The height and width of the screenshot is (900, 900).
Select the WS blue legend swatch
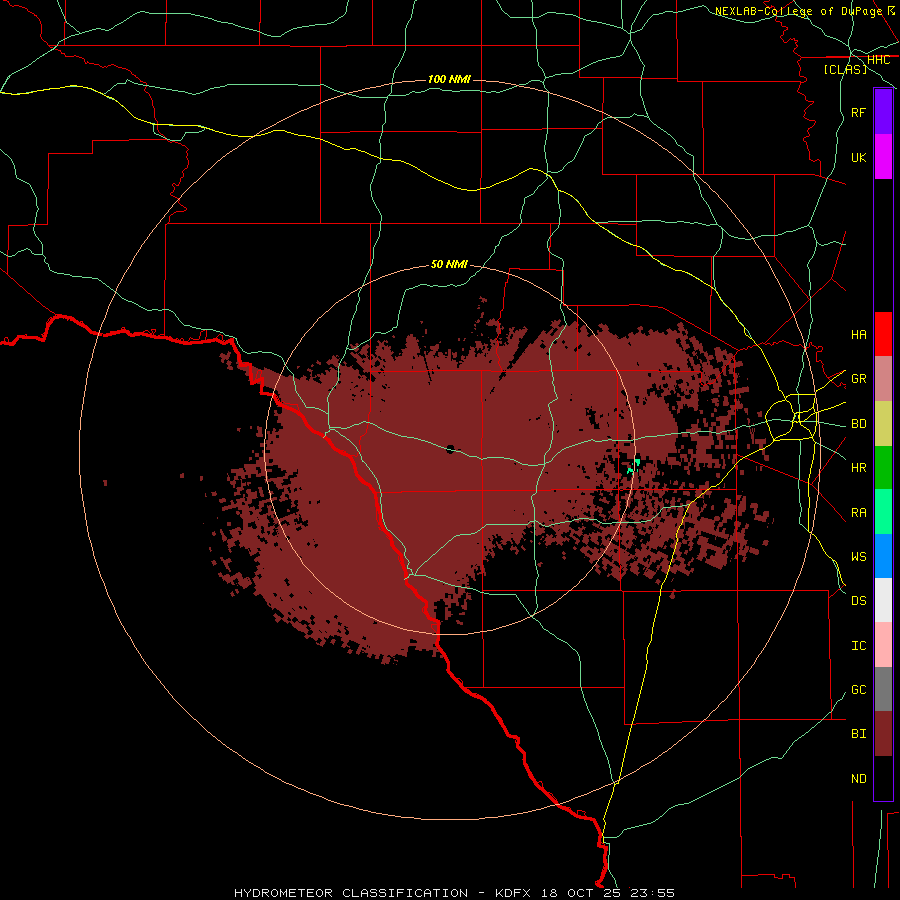[883, 556]
